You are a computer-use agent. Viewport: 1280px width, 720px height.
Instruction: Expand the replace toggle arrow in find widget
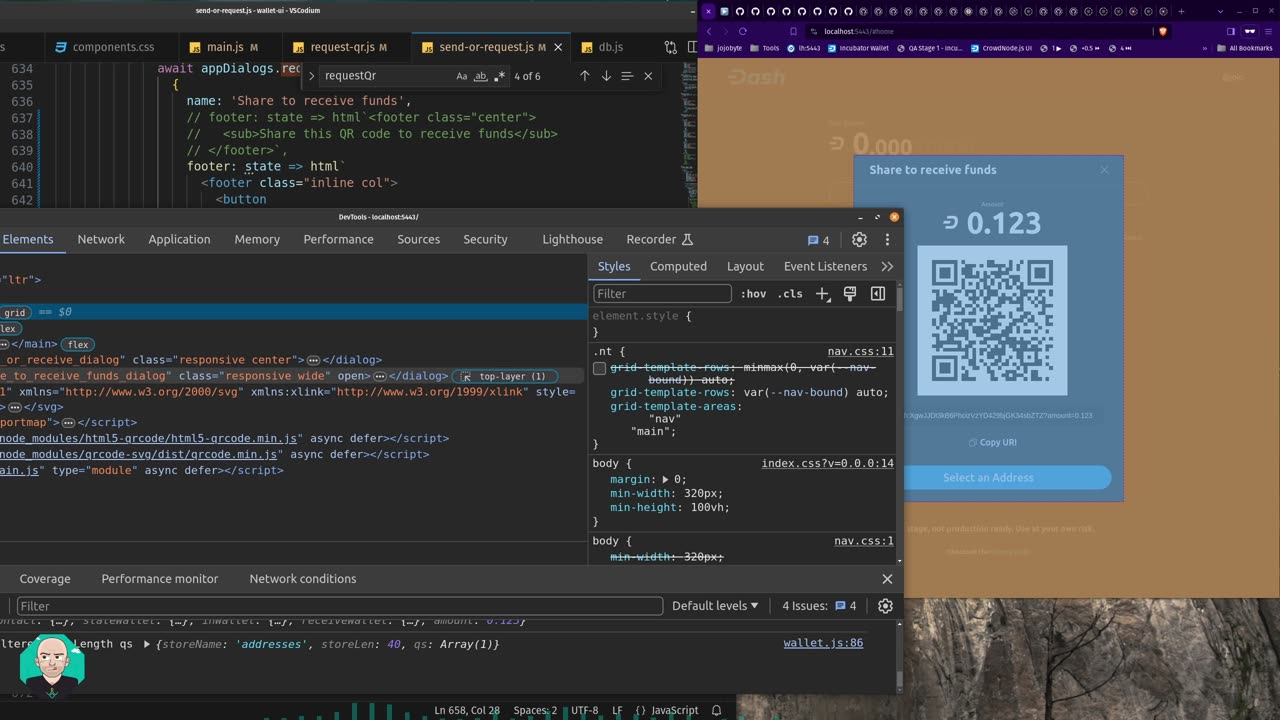pos(311,76)
